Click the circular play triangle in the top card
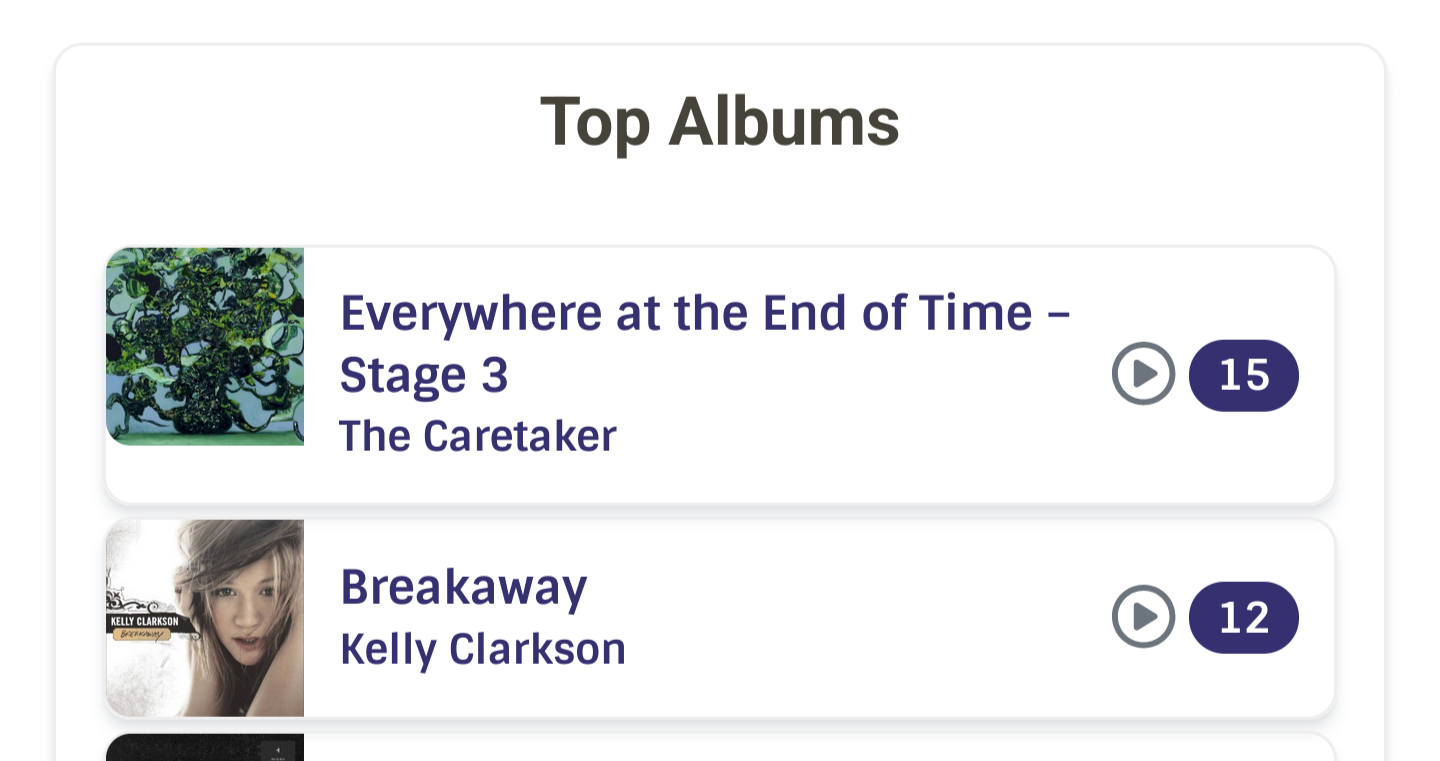This screenshot has width=1440, height=761. 1143,374
